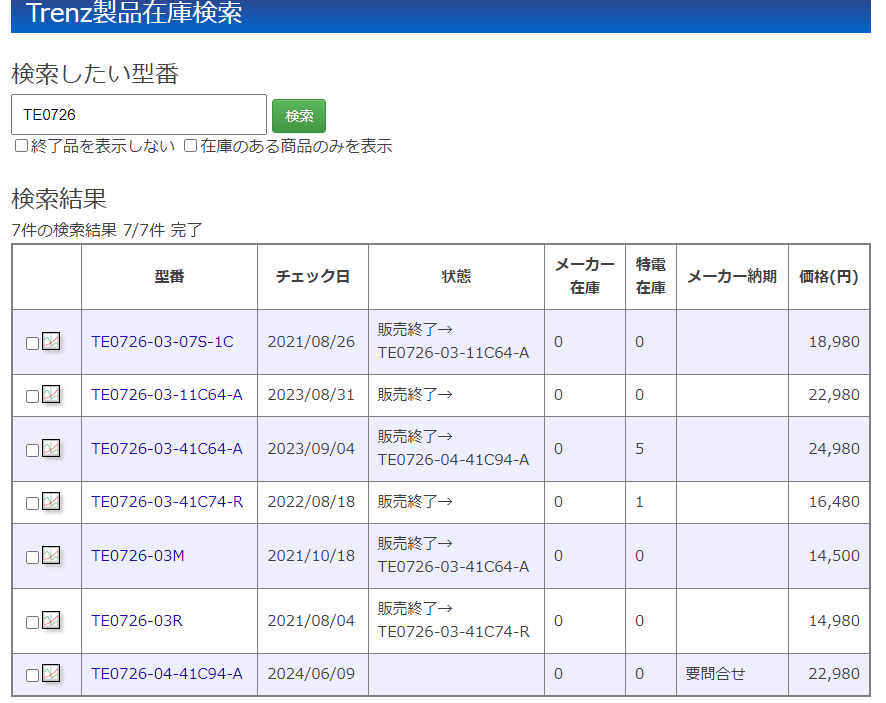
Task: Click chart icon for TE0726-03-07S-1C row
Action: coord(51,342)
